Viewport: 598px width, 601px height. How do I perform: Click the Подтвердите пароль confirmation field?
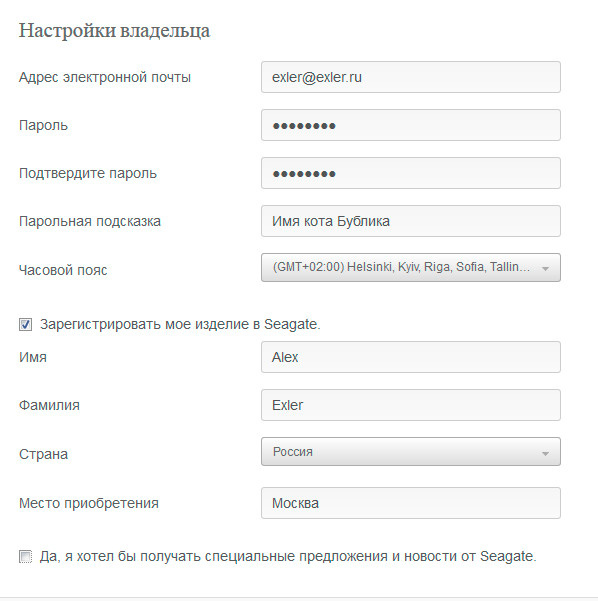tap(411, 173)
